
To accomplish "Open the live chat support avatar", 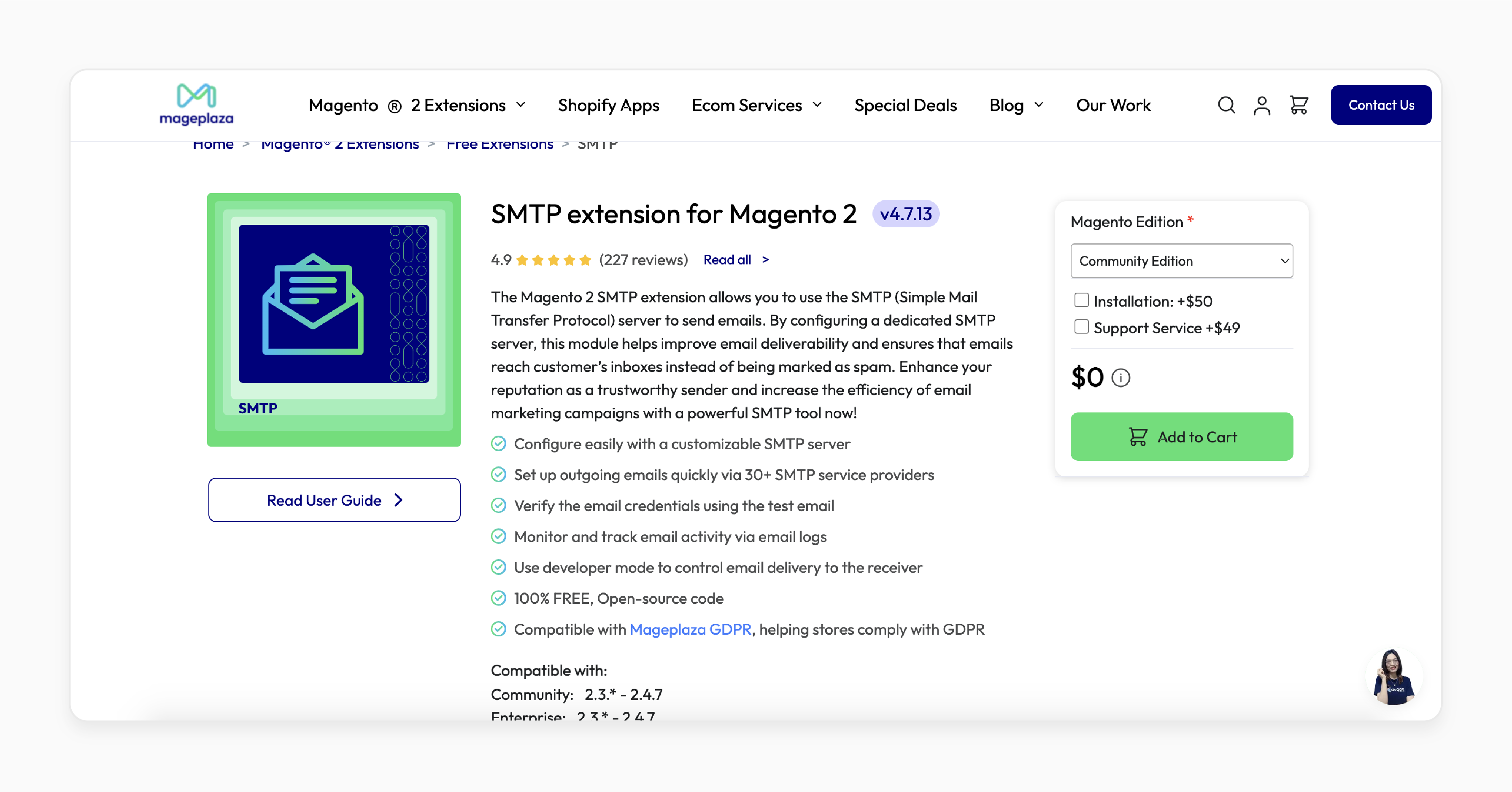I will coord(1394,677).
